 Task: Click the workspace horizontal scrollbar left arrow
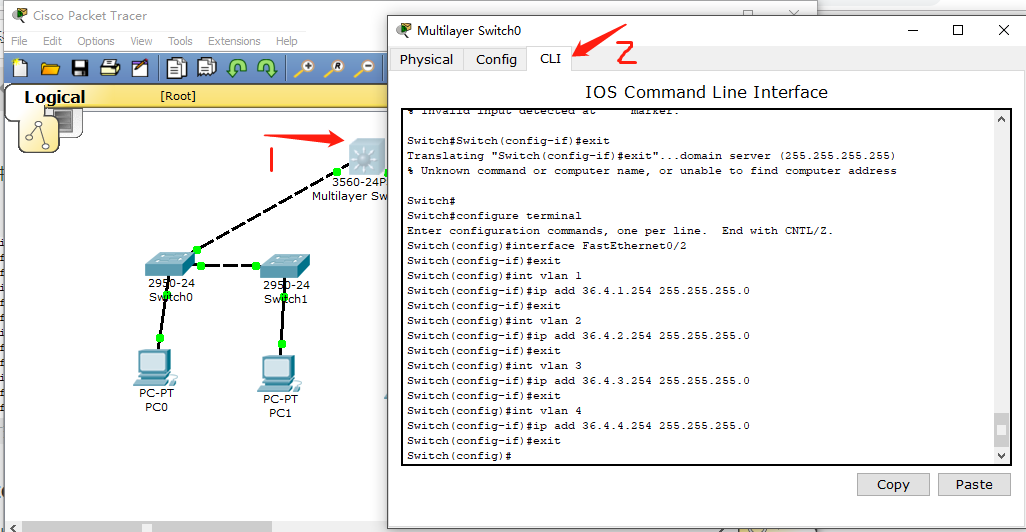coord(13,527)
